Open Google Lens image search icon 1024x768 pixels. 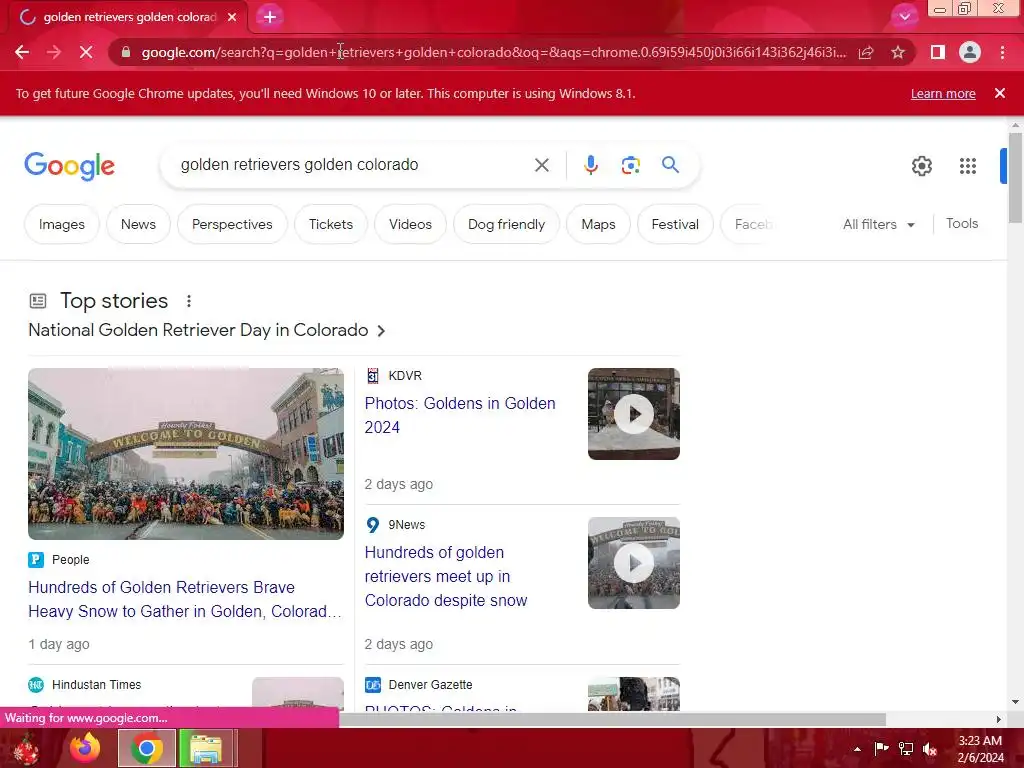click(630, 165)
